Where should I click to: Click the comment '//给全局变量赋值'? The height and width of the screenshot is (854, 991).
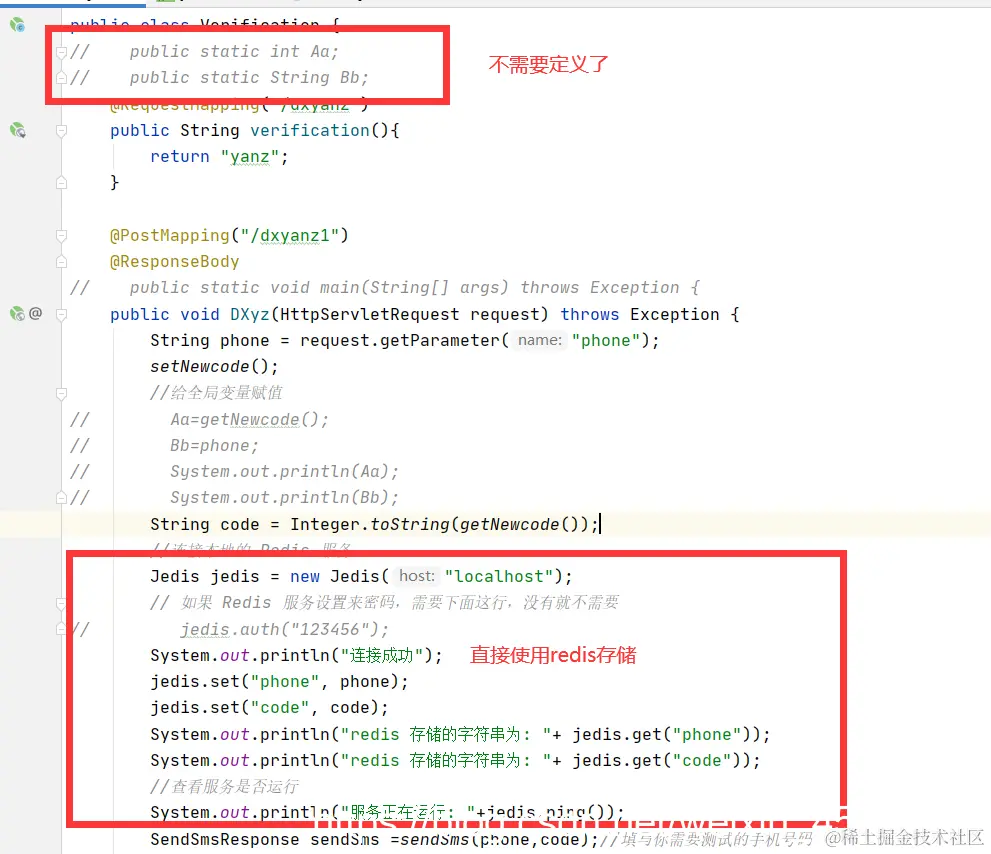tap(216, 393)
